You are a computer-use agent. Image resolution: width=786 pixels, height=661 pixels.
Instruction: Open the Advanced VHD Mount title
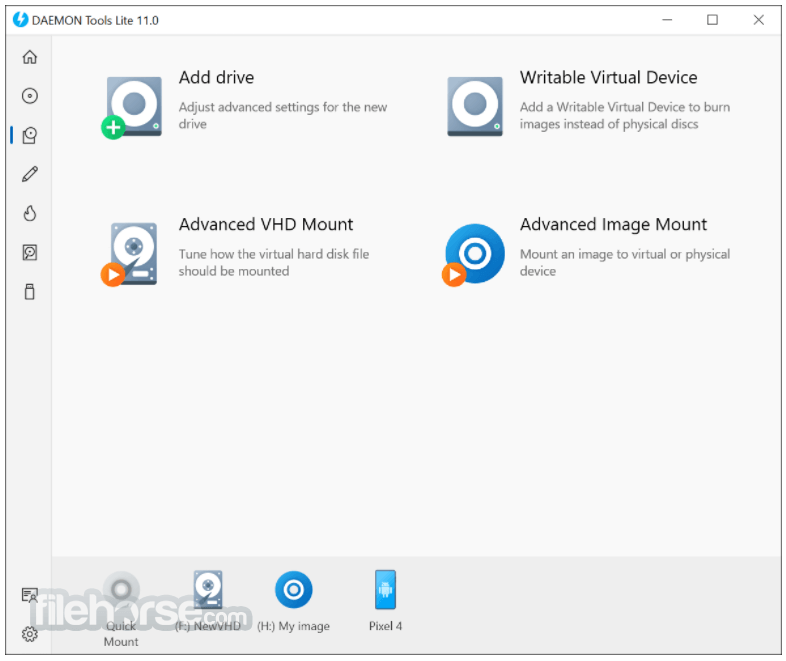pyautogui.click(x=266, y=225)
